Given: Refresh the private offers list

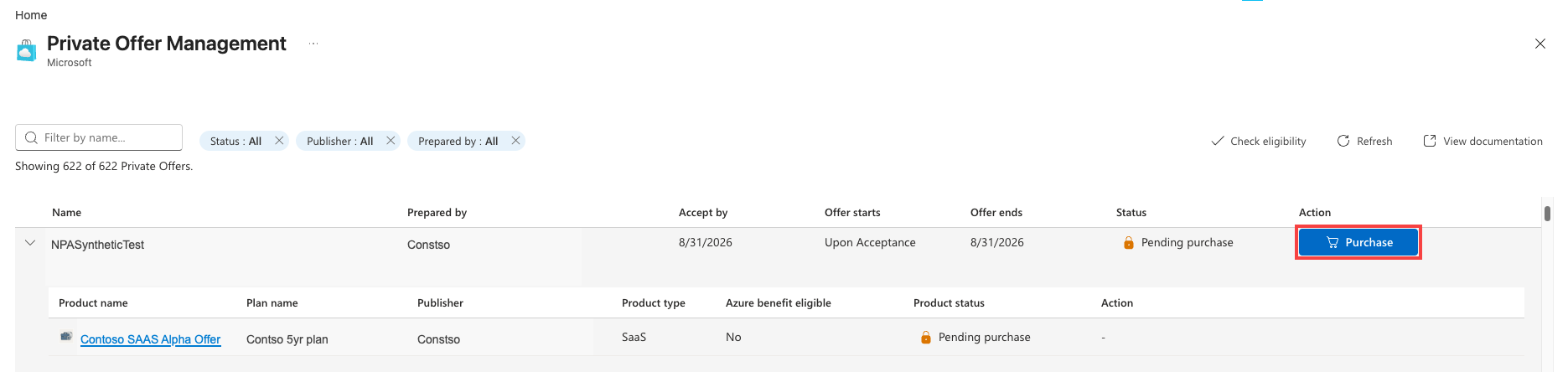Looking at the screenshot, I should [x=1364, y=141].
